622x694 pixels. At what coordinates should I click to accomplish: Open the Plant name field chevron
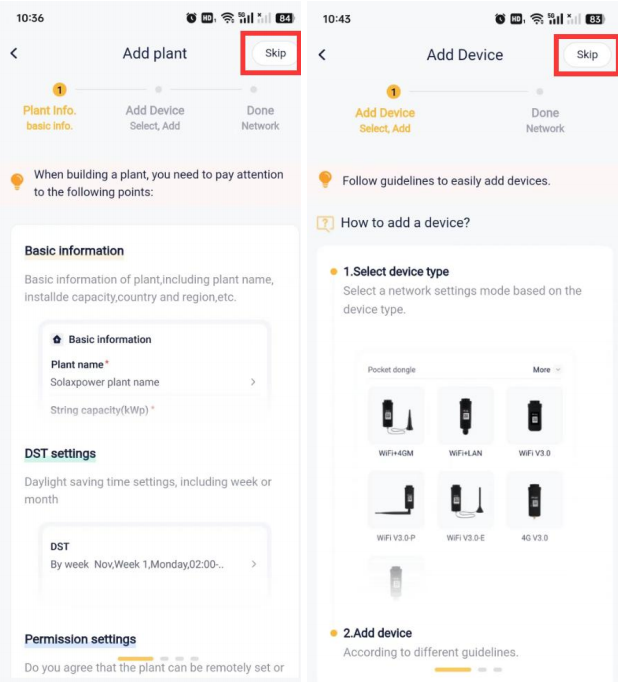click(x=253, y=382)
